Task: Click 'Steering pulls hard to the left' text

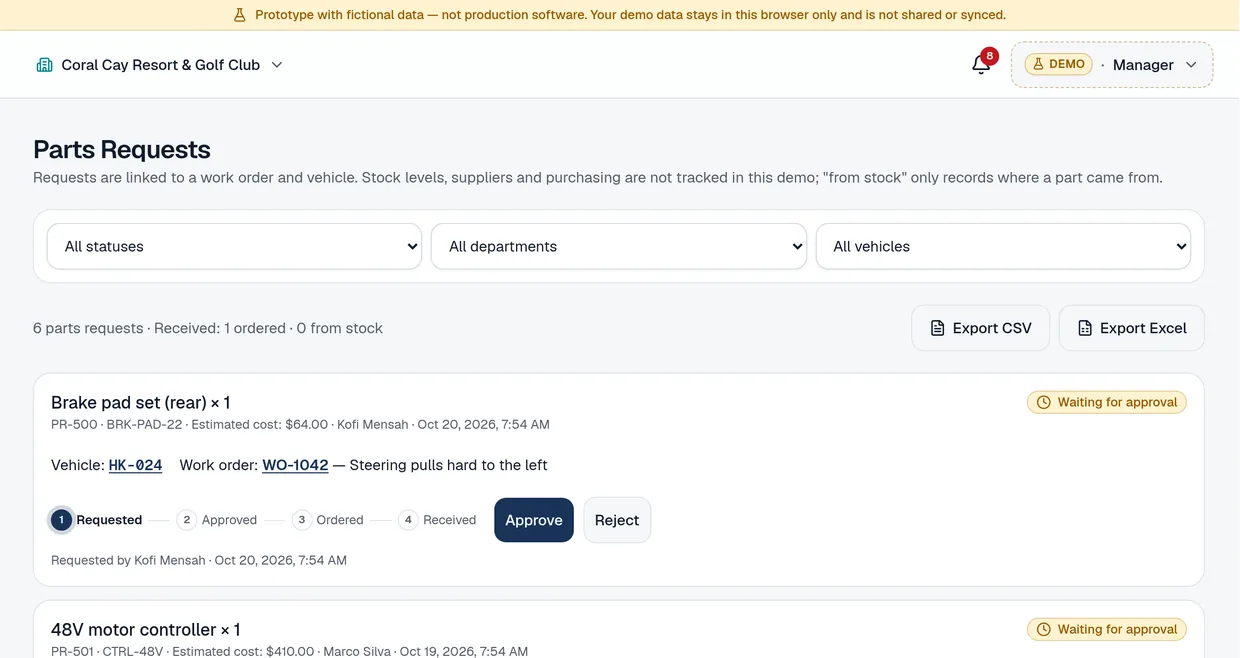Action: click(448, 465)
